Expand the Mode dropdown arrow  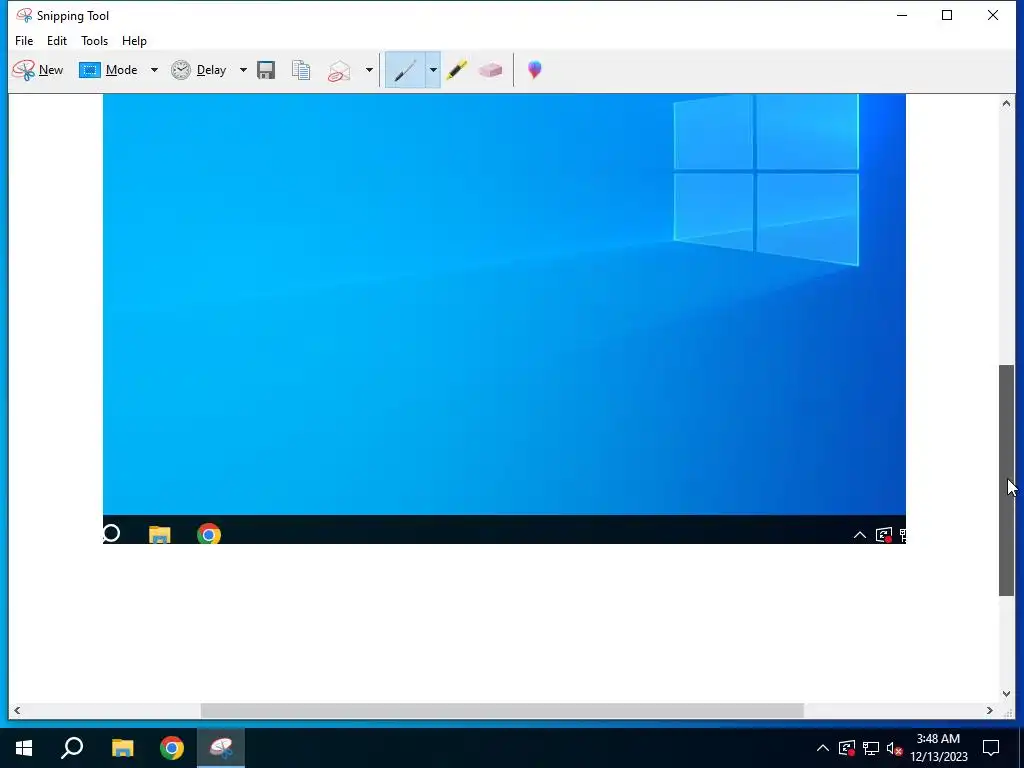[x=154, y=70]
